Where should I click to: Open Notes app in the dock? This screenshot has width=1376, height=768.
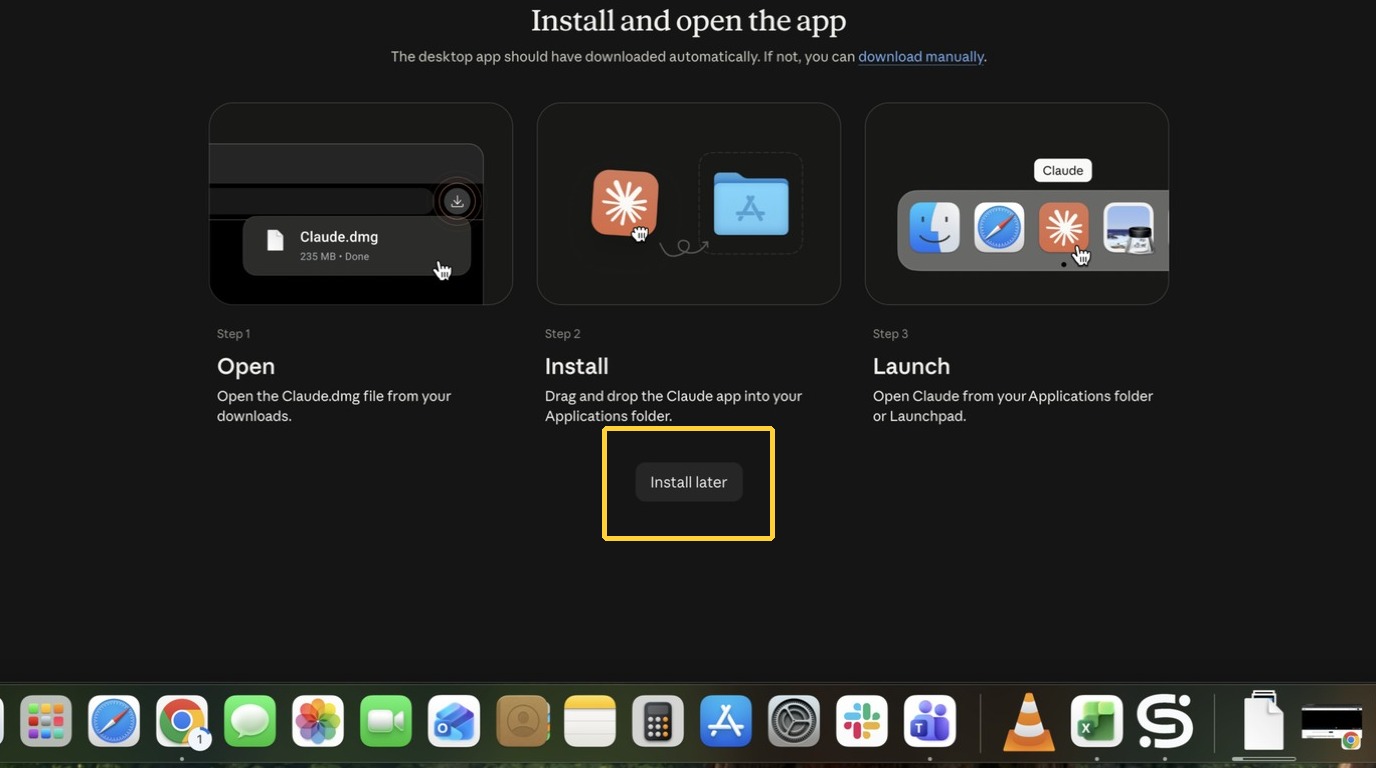(590, 721)
